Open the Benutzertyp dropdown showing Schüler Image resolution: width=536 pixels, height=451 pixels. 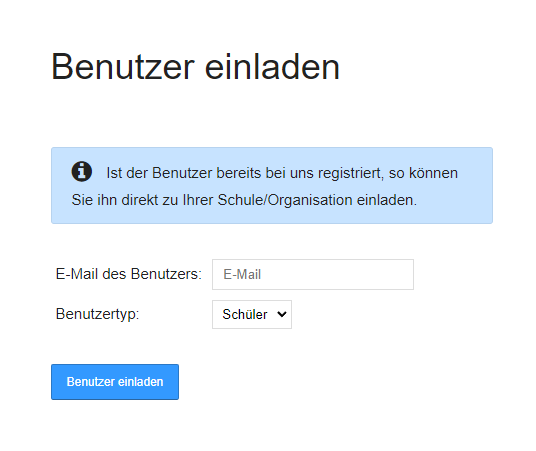point(252,314)
